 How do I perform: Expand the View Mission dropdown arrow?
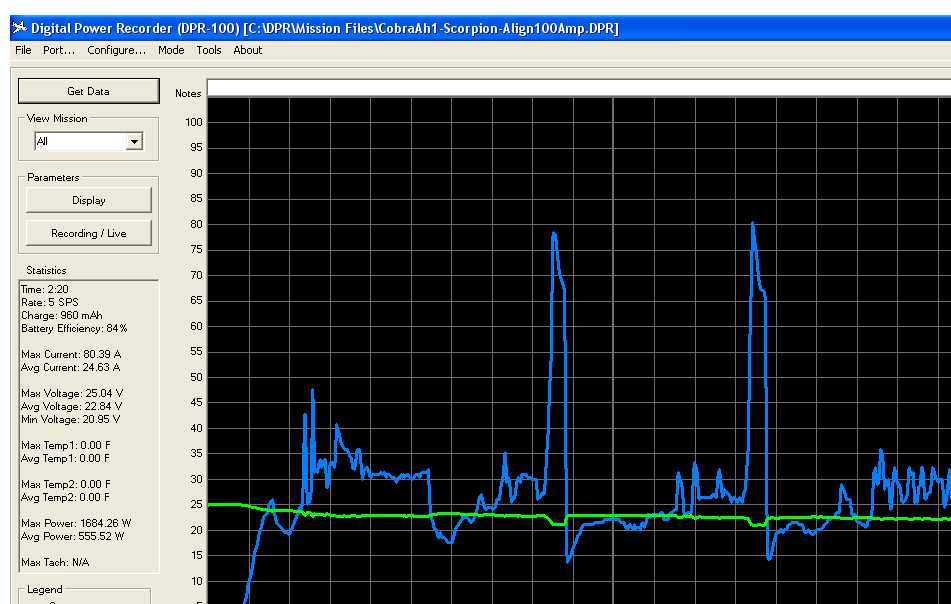click(134, 141)
